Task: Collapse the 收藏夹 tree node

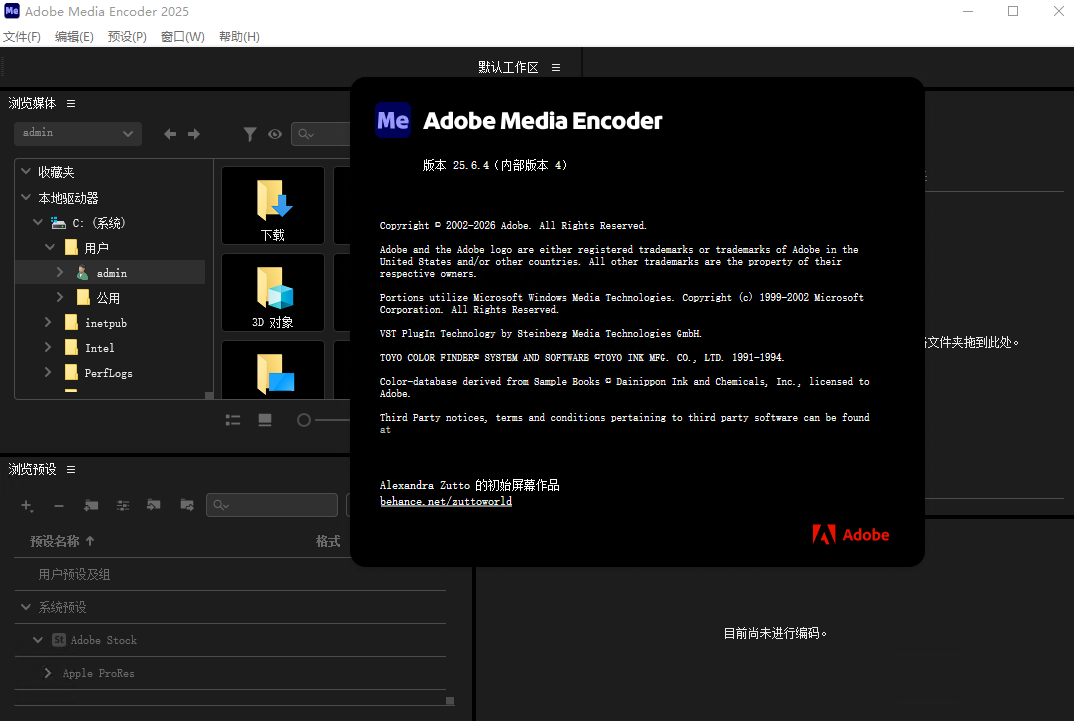Action: click(x=26, y=171)
